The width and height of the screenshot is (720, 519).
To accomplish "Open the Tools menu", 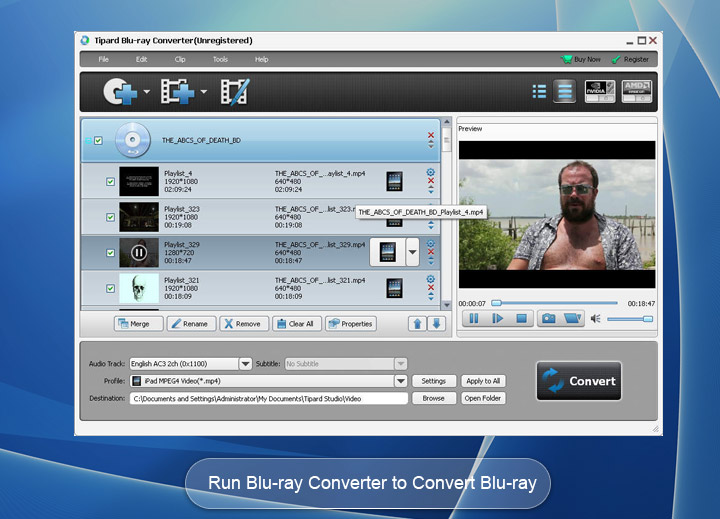I will tap(220, 59).
